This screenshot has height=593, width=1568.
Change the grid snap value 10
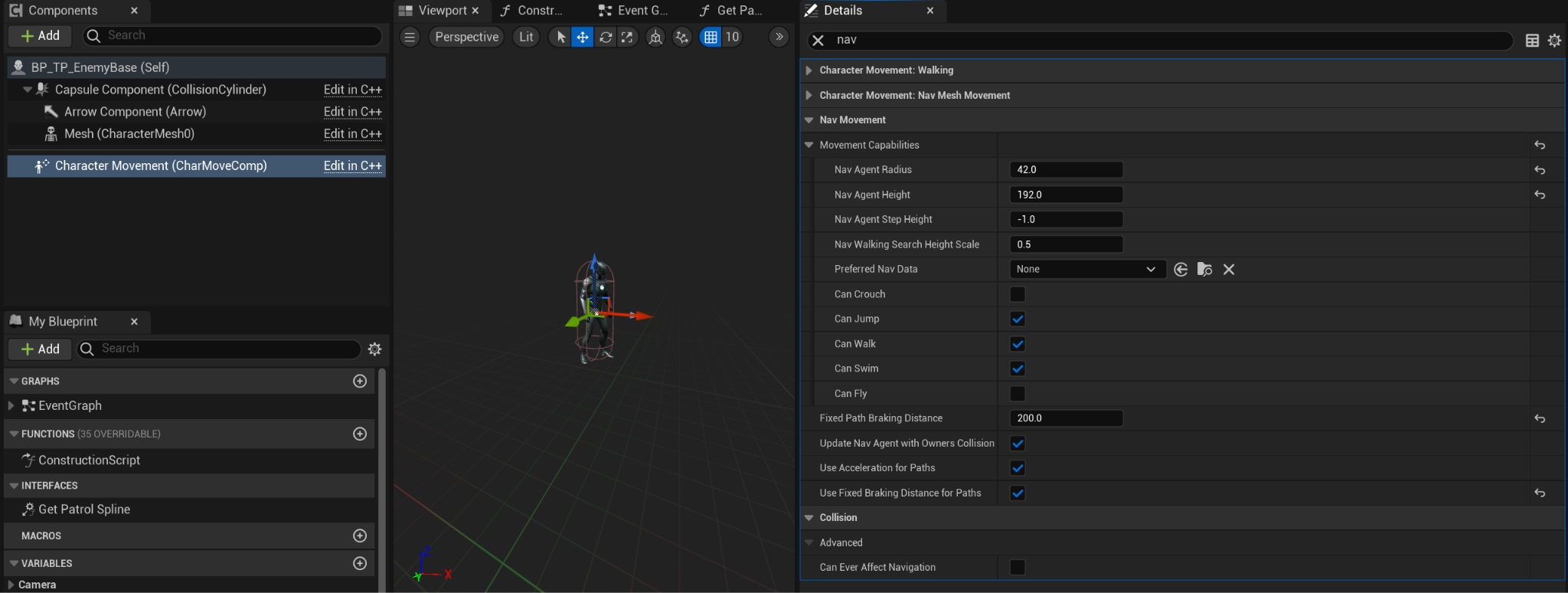point(733,37)
